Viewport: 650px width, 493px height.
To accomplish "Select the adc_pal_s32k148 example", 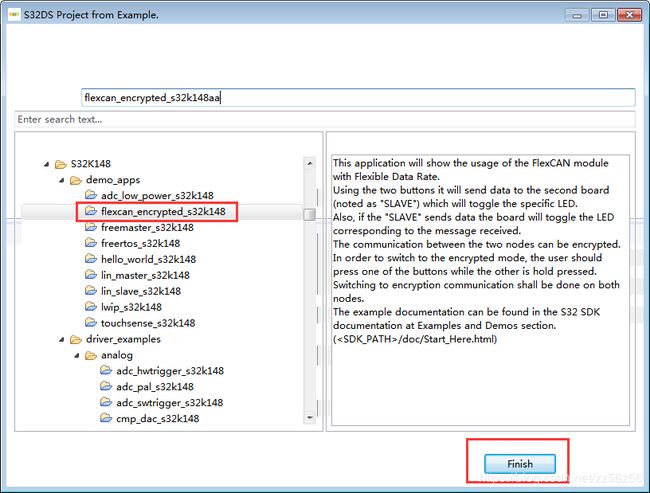I will (155, 387).
